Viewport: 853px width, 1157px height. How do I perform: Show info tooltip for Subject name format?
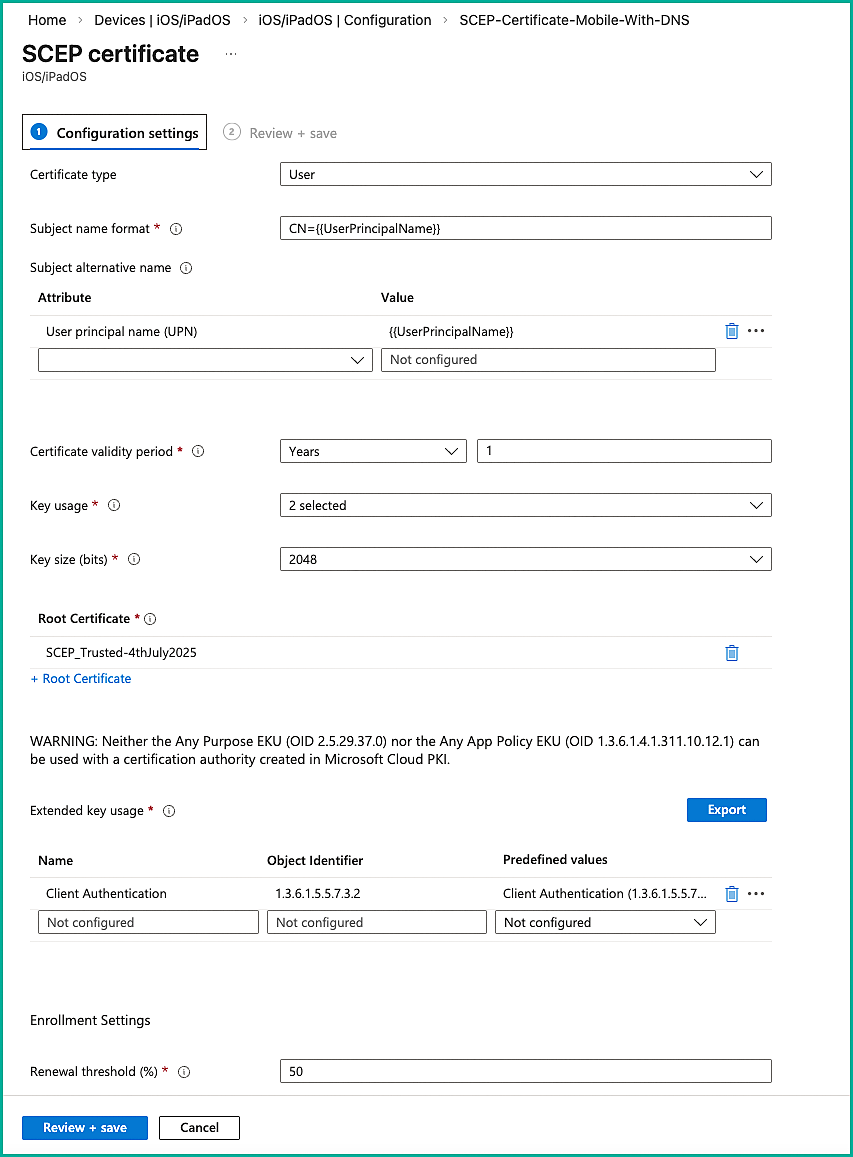[176, 229]
